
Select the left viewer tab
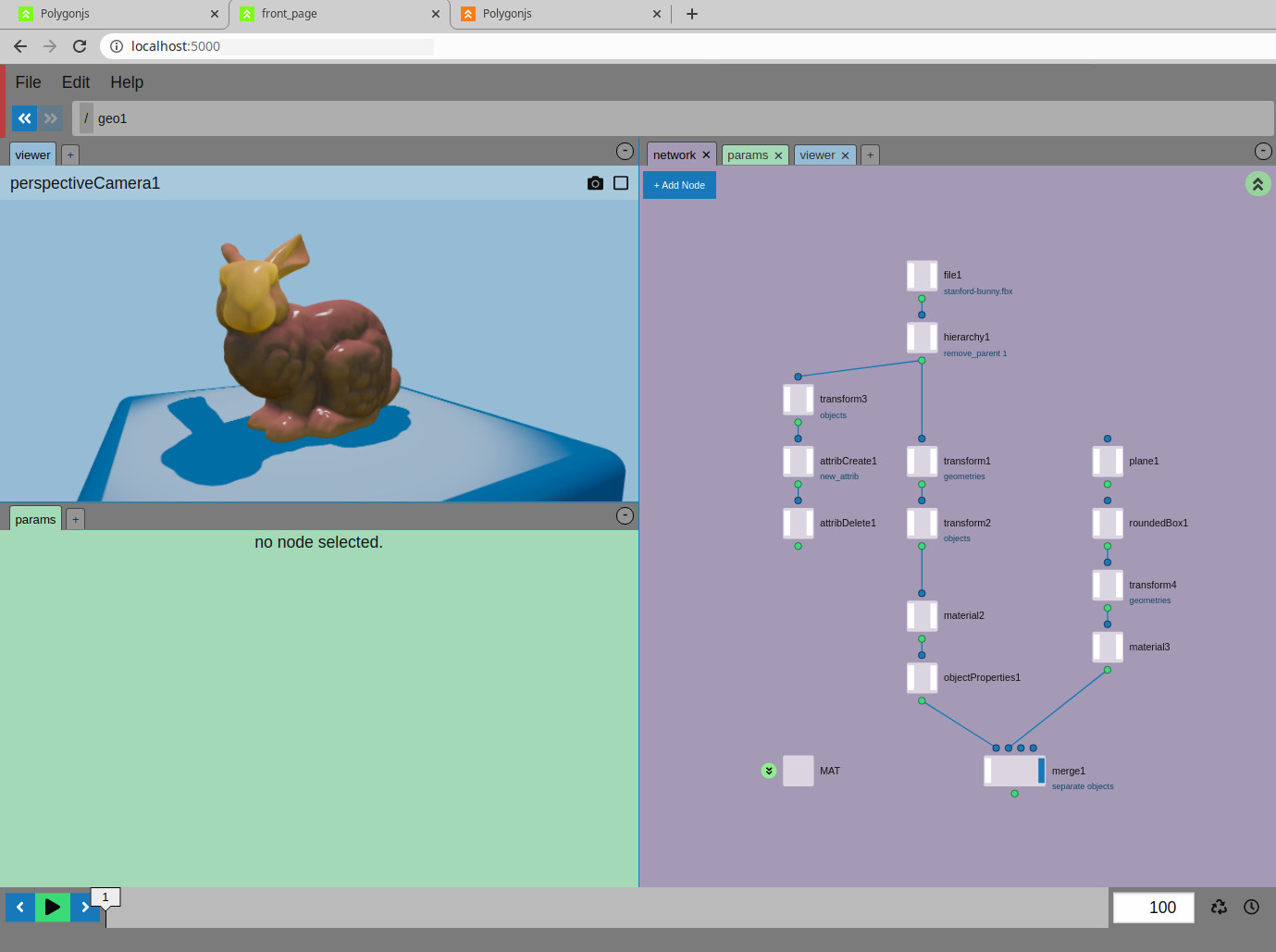32,155
